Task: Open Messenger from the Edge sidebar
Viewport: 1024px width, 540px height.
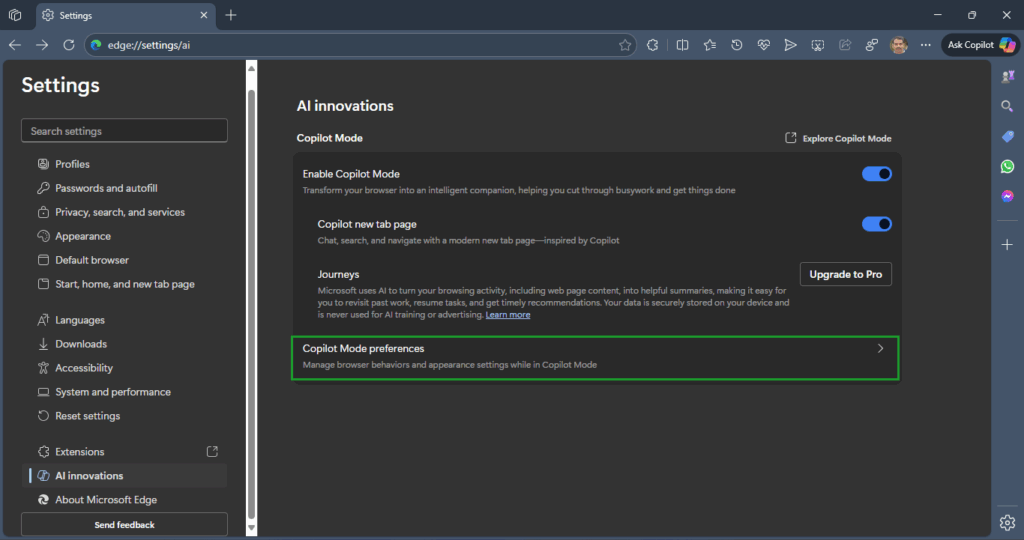Action: click(x=1007, y=196)
